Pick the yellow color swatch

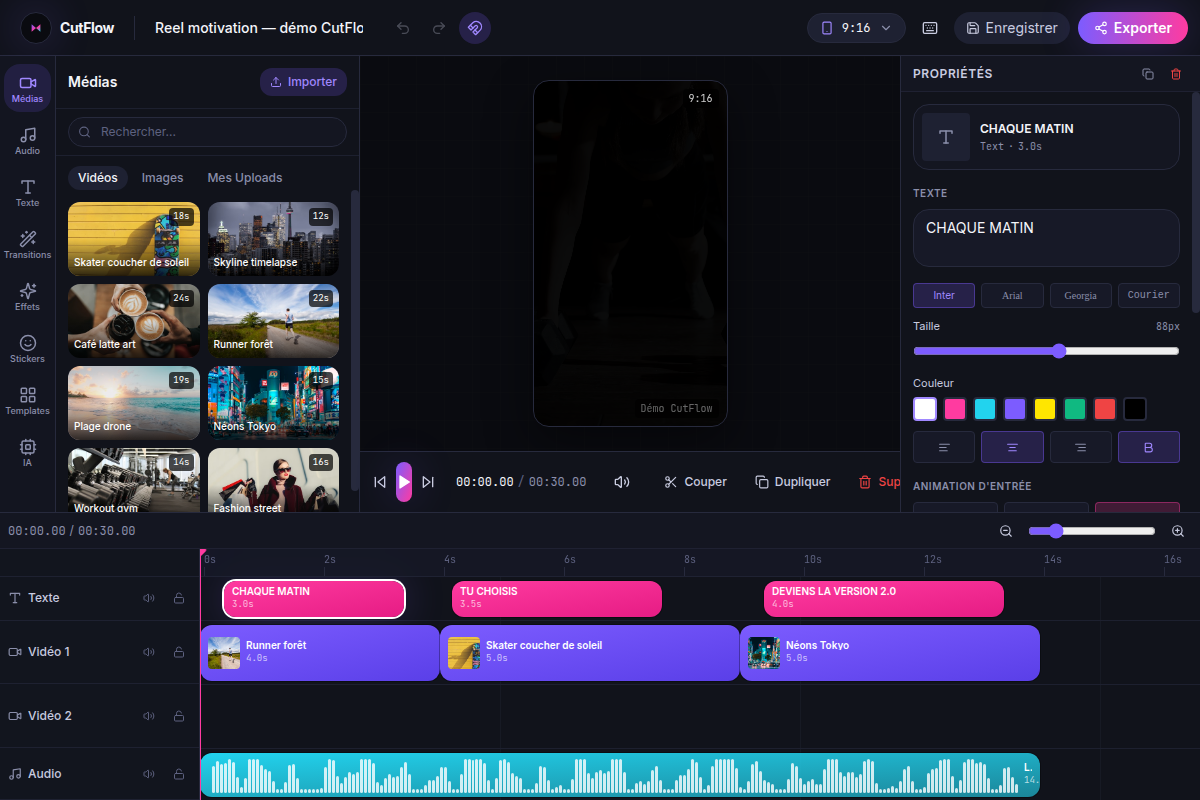[x=1045, y=409]
